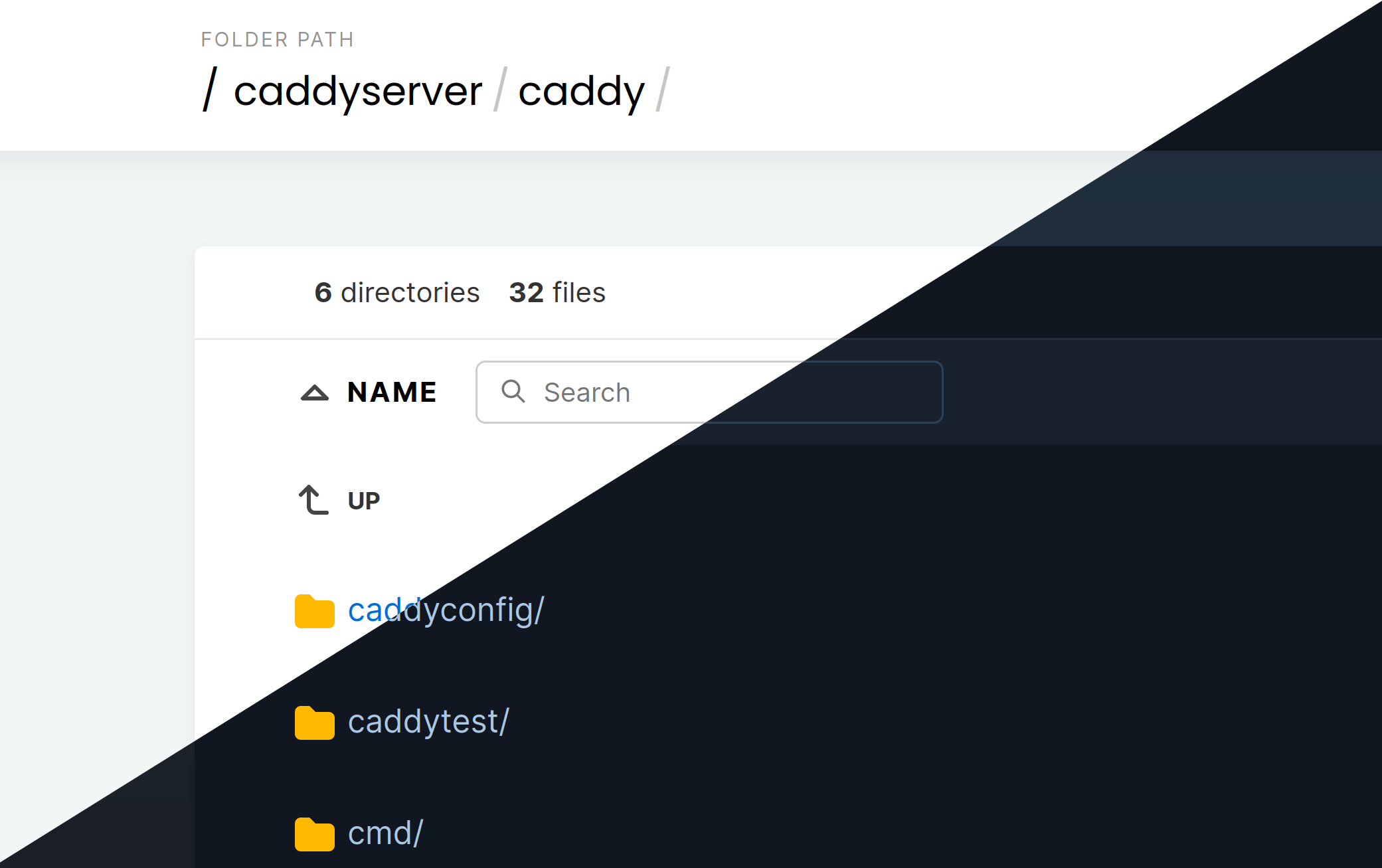The height and width of the screenshot is (868, 1382).
Task: Click the up-arrow parent directory icon
Action: click(x=313, y=500)
